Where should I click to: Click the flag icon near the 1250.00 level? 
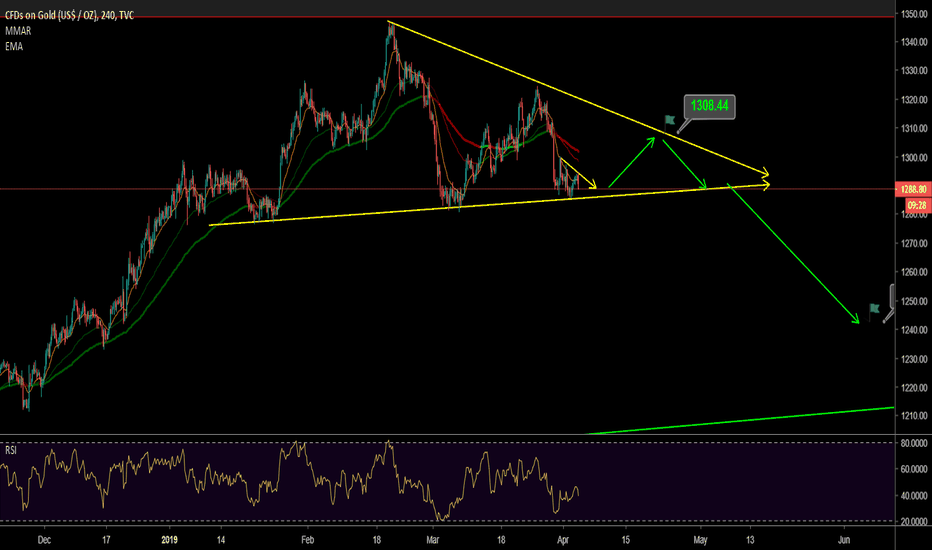pyautogui.click(x=874, y=309)
